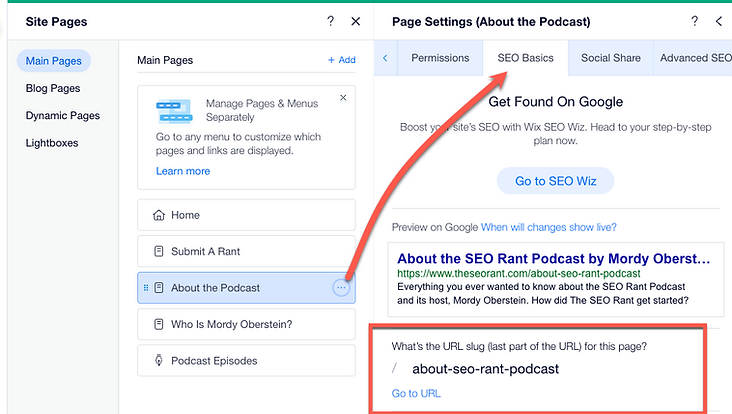Select Lightboxes category
Image resolution: width=732 pixels, height=414 pixels.
click(x=52, y=143)
